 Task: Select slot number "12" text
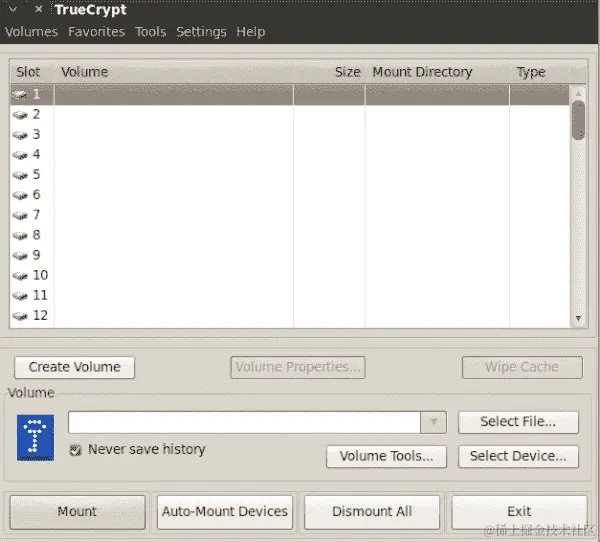click(40, 315)
